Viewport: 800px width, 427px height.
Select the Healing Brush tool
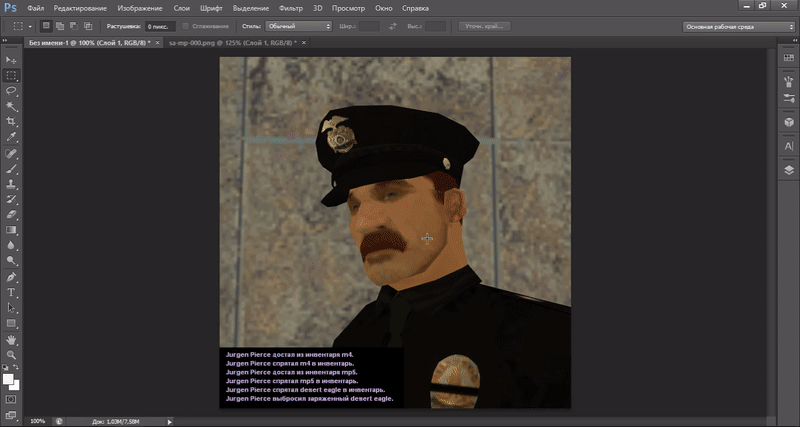(x=11, y=153)
